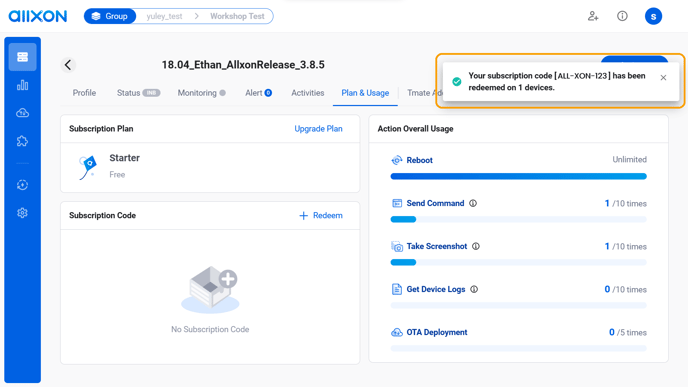Click the OTA Deployment usage bar
Viewport: 688px width, 387px height.
click(x=519, y=348)
